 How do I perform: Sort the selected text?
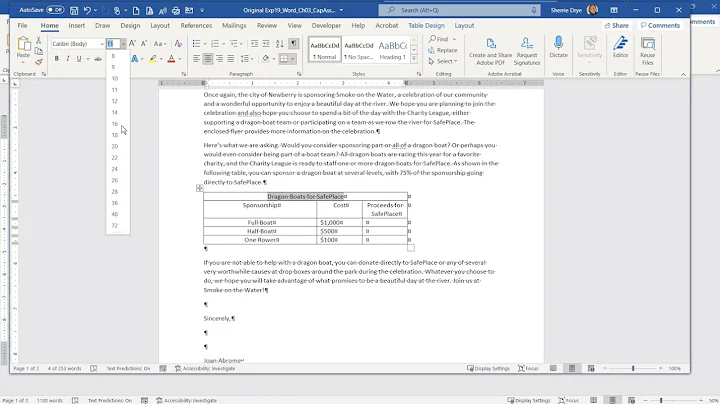pyautogui.click(x=280, y=44)
